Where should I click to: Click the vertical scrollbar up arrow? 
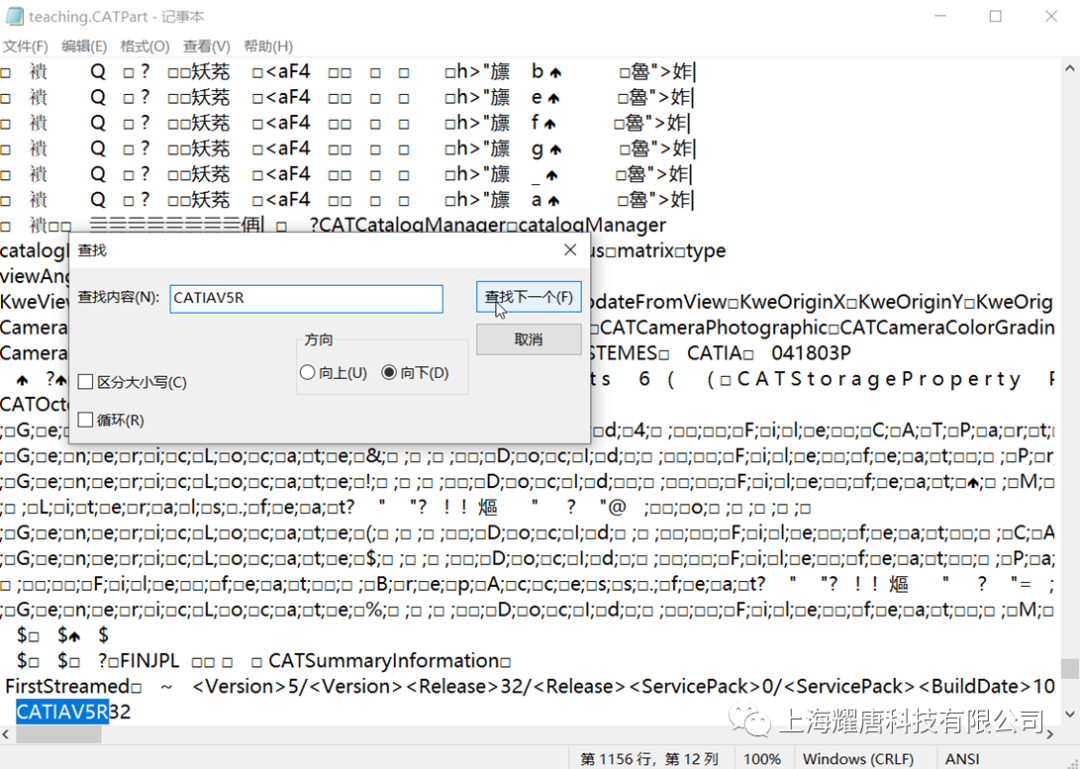[x=1070, y=69]
